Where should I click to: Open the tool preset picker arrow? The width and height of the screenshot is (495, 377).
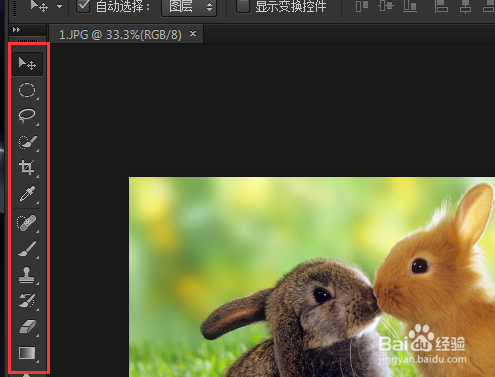pos(59,6)
